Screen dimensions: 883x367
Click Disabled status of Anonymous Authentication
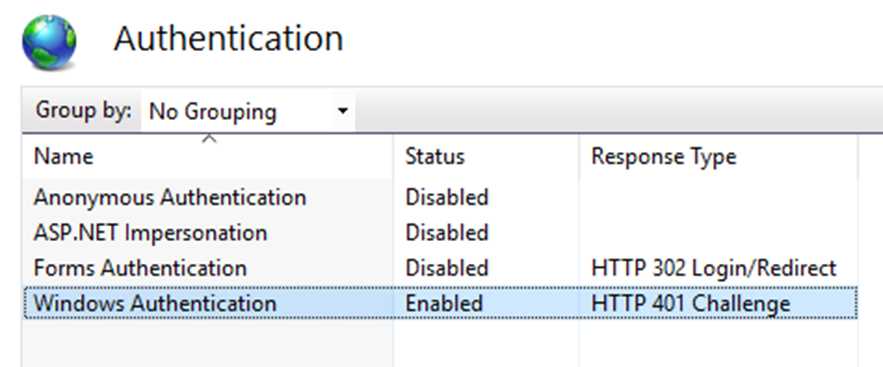[x=447, y=198]
